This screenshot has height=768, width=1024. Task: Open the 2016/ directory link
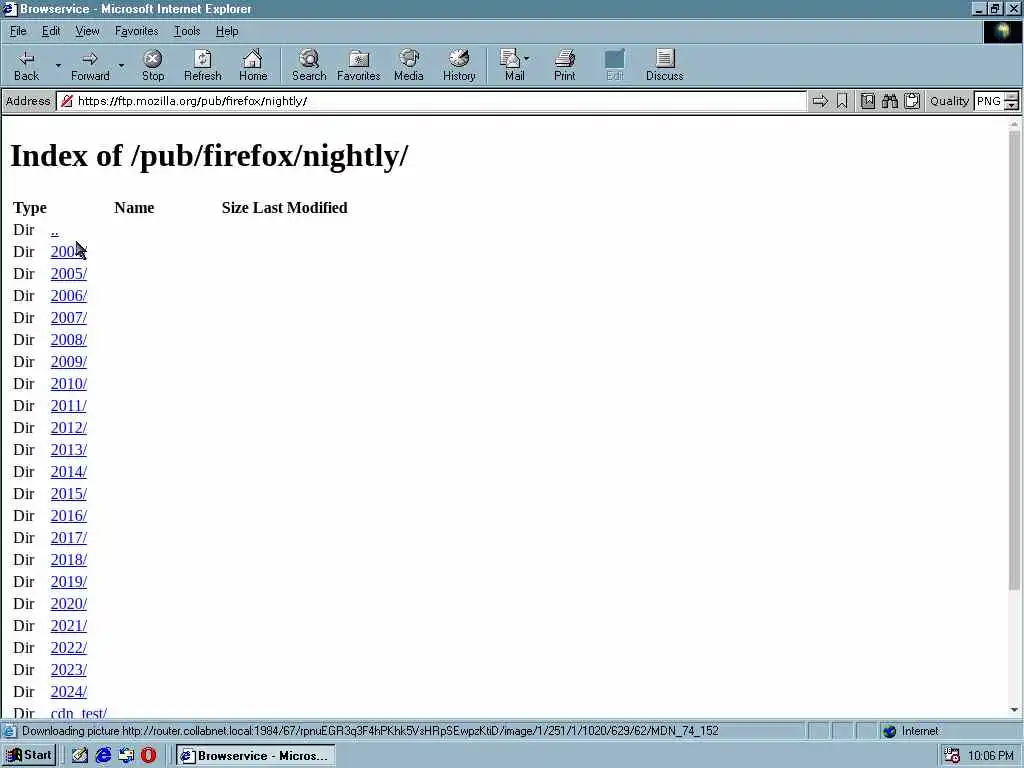(69, 516)
